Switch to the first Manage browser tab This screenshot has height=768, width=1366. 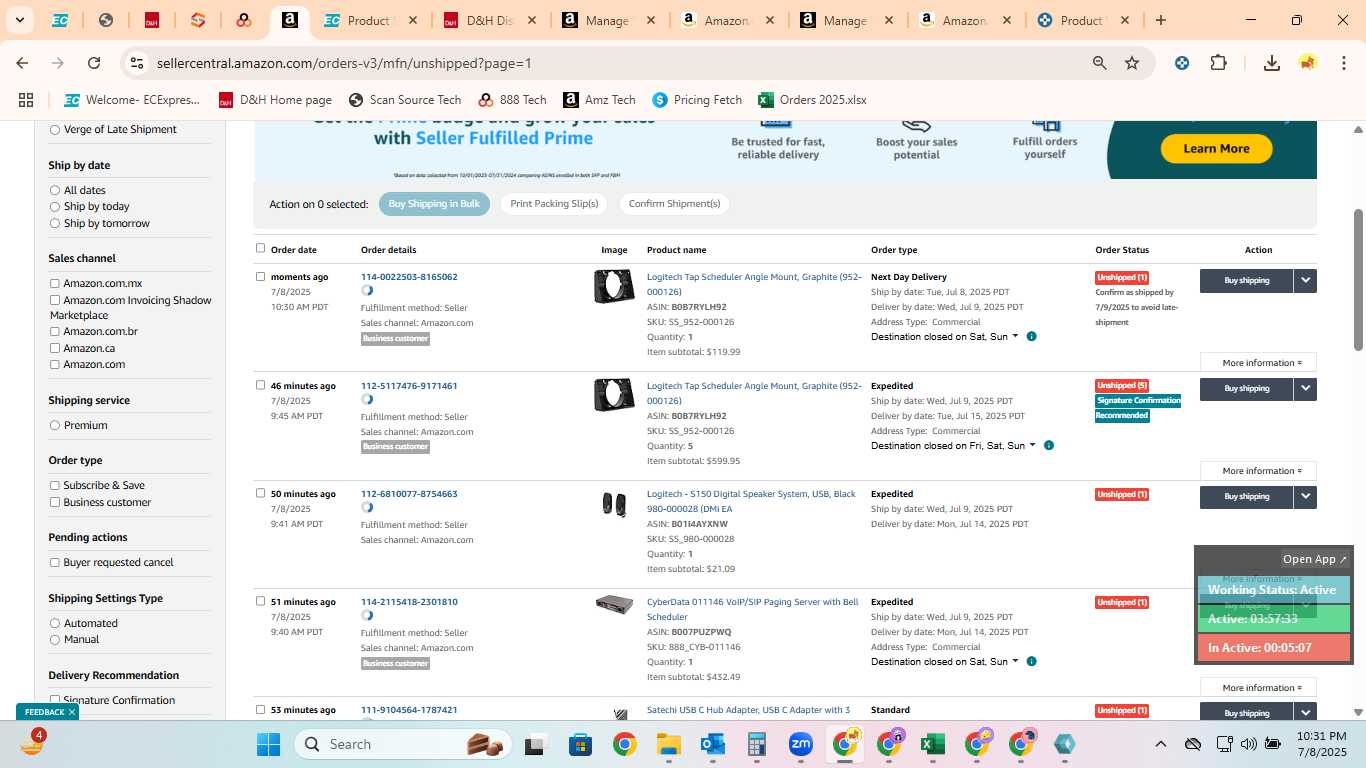coord(608,20)
